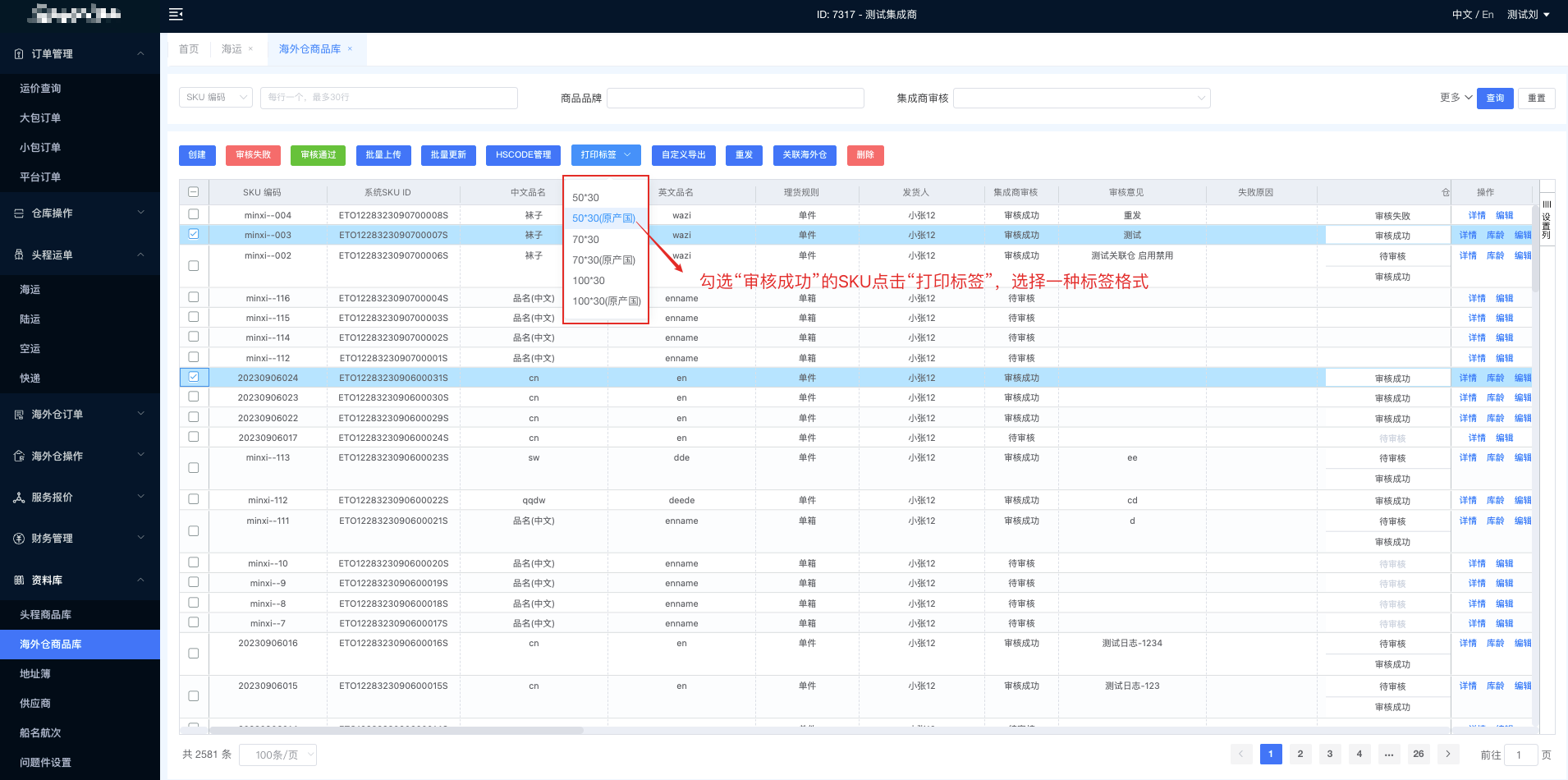Collapse the sidebar with hamburger icon
This screenshot has height=780, width=1568.
click(175, 14)
